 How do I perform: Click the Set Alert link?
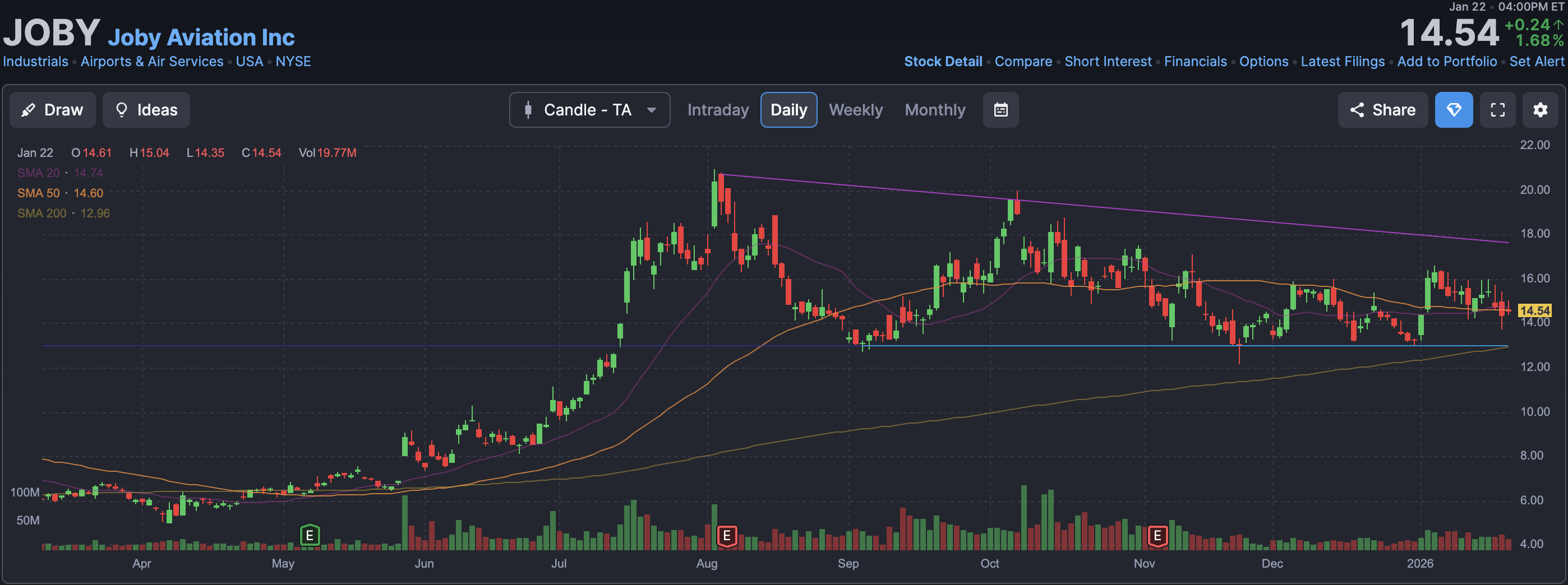coord(1537,62)
